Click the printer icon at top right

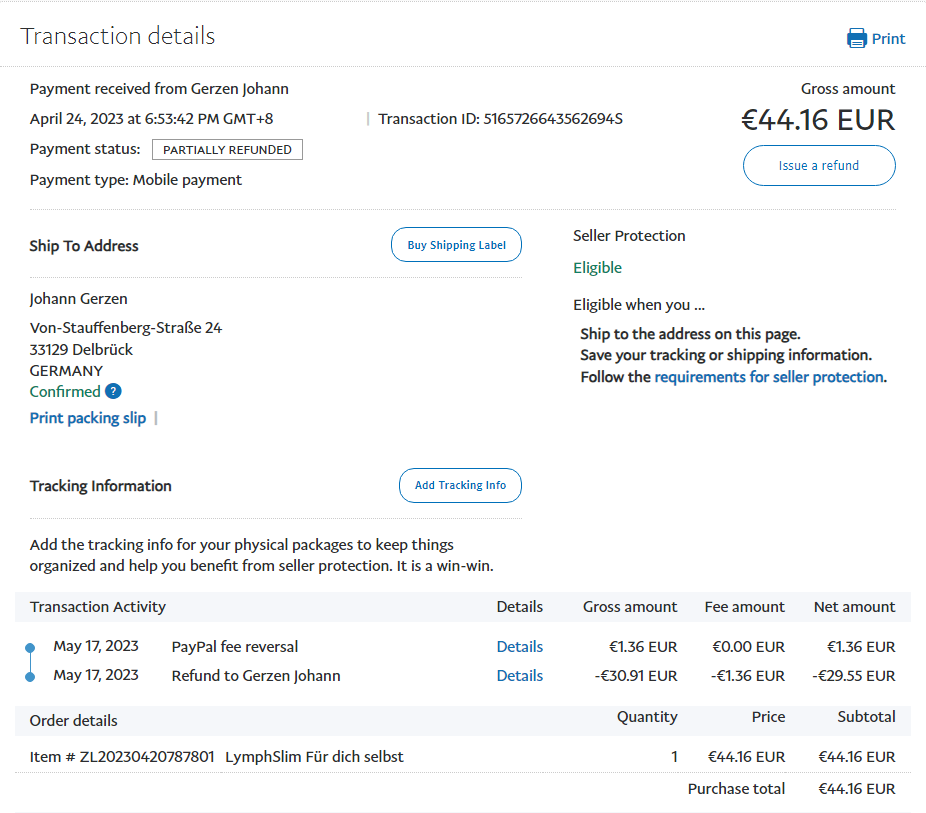[857, 39]
